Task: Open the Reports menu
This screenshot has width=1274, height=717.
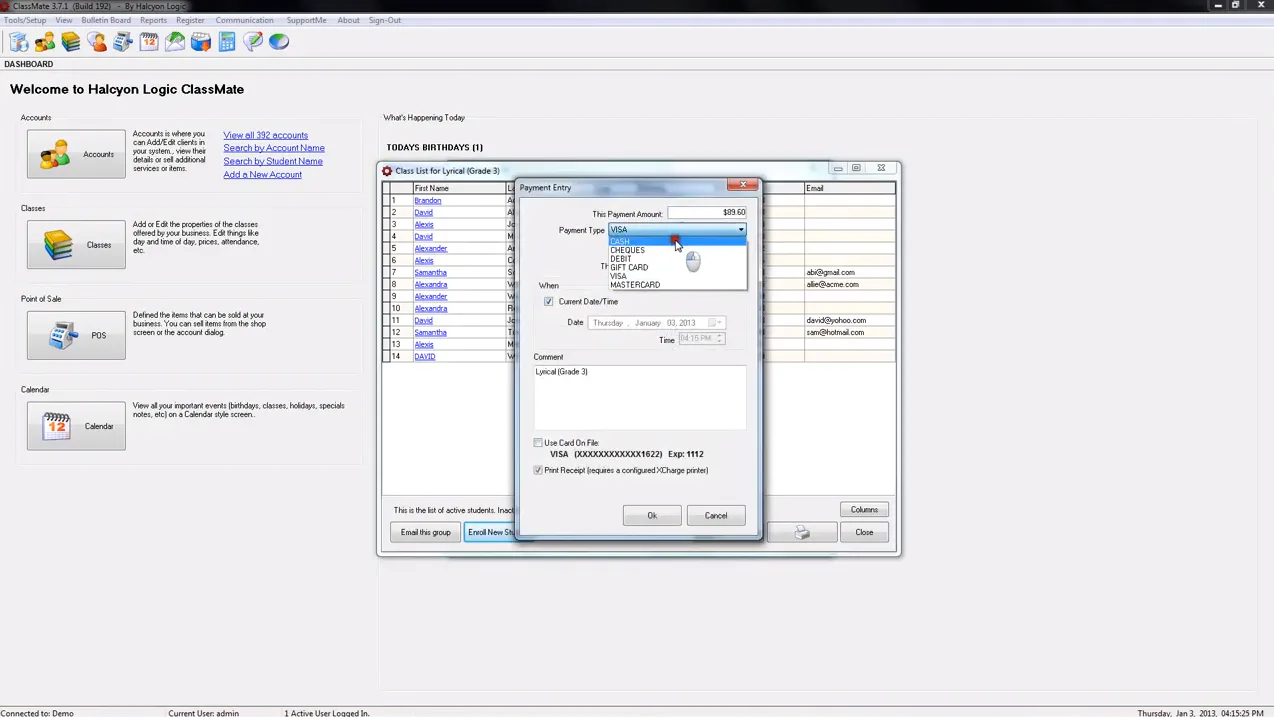Action: point(154,19)
